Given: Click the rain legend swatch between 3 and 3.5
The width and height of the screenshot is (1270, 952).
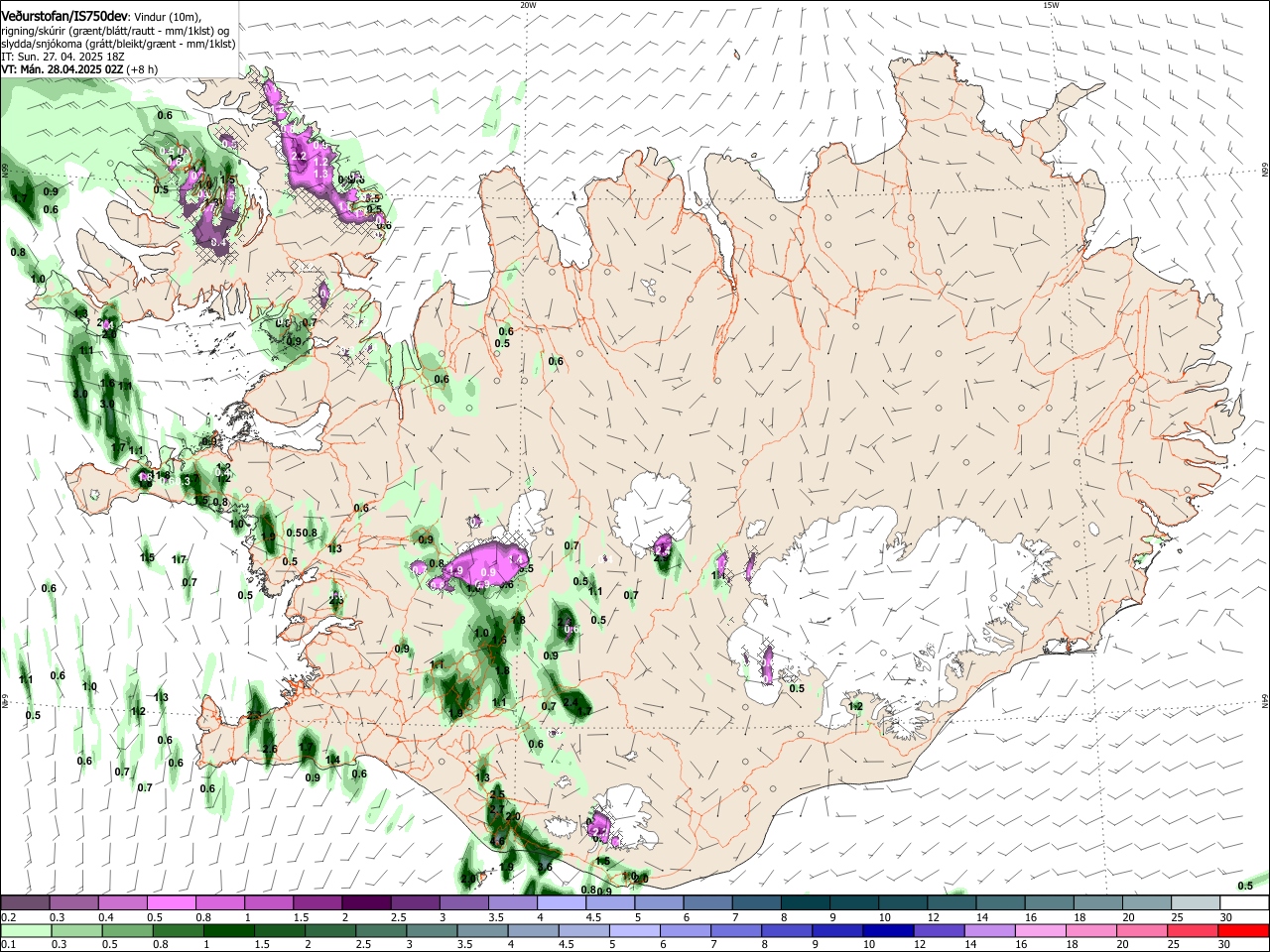Looking at the screenshot, I should pos(431,930).
